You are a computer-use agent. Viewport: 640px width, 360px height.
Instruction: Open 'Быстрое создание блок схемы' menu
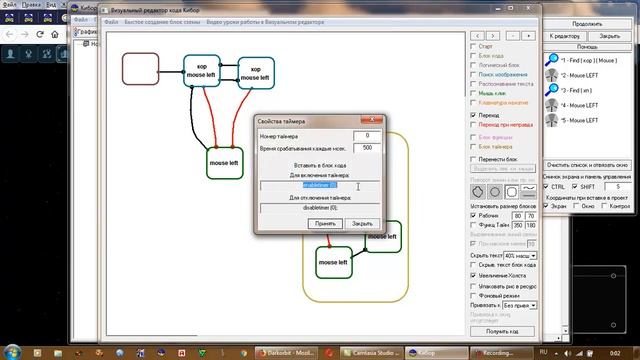162,22
